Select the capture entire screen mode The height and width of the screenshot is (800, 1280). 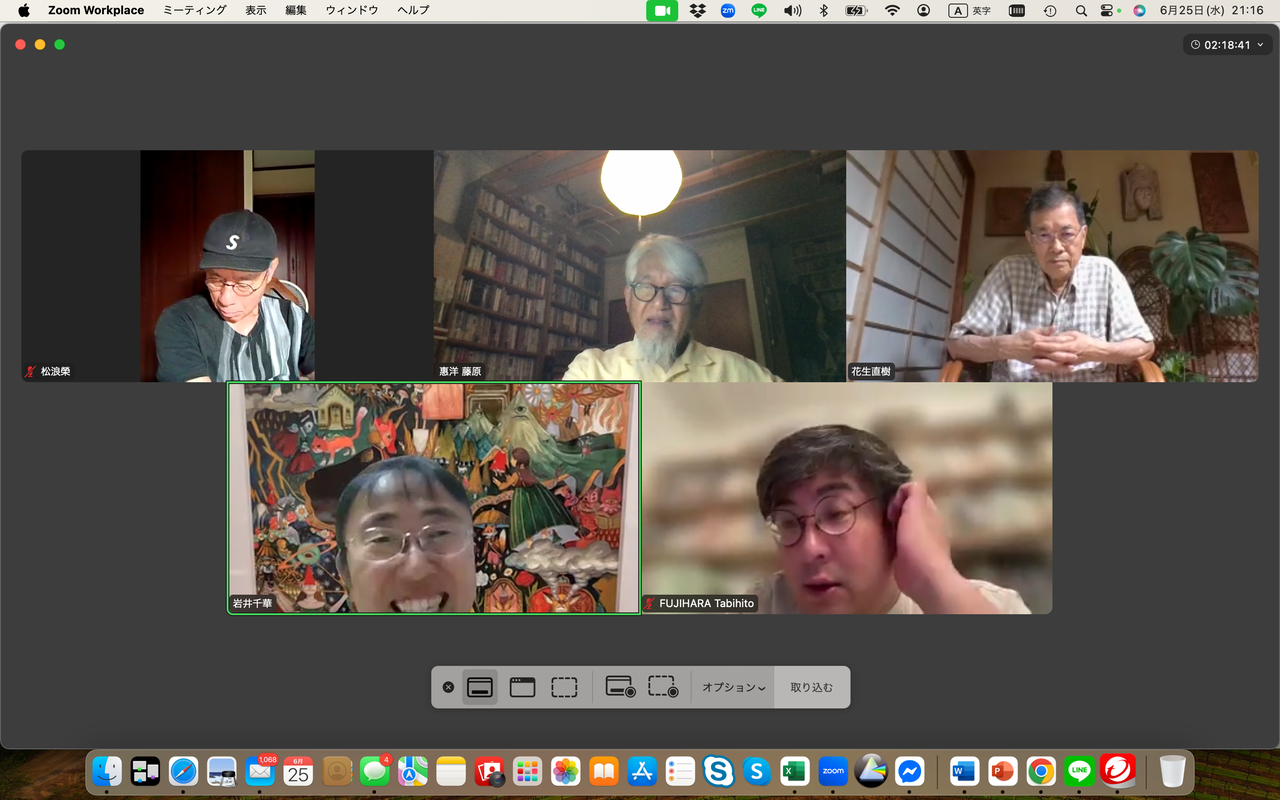coord(480,687)
